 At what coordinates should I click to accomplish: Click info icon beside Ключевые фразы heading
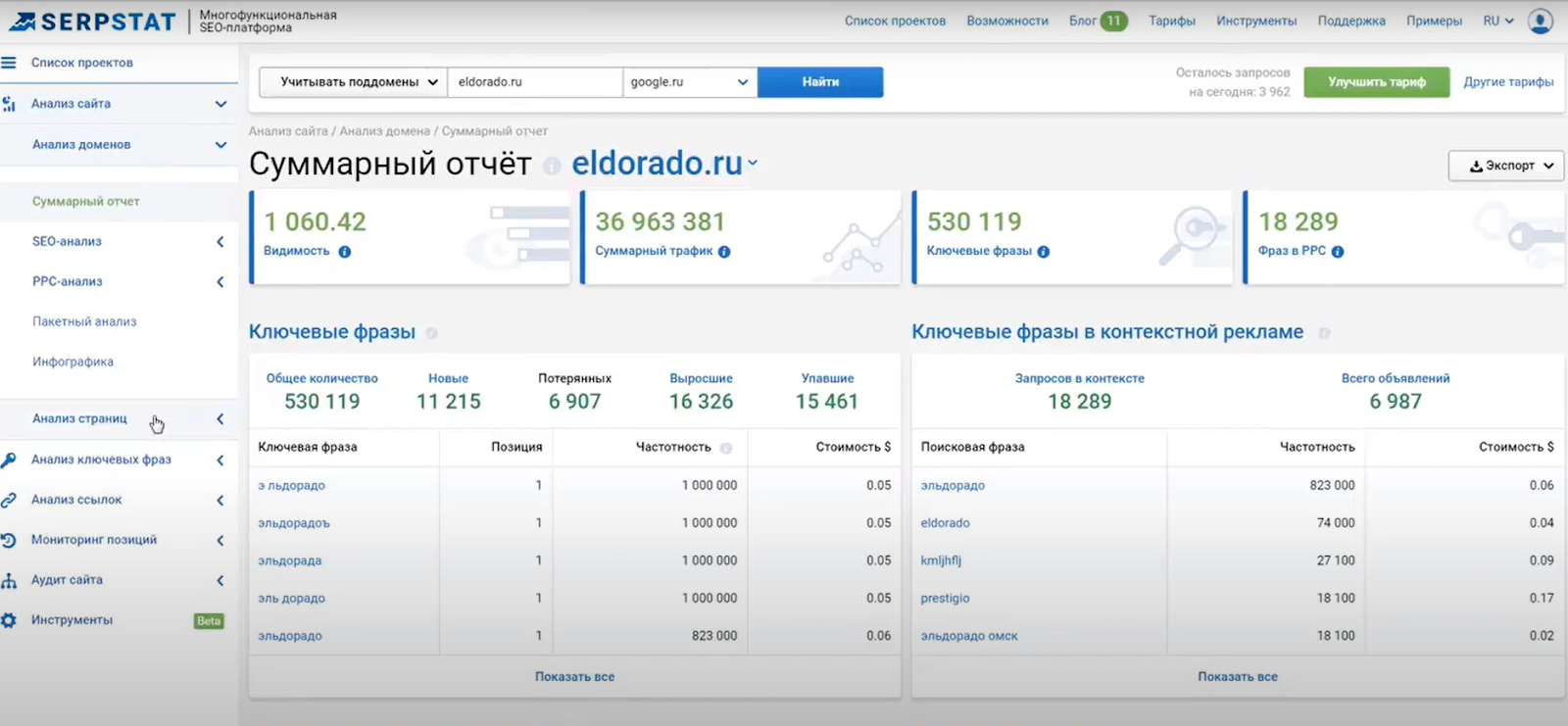[x=431, y=333]
